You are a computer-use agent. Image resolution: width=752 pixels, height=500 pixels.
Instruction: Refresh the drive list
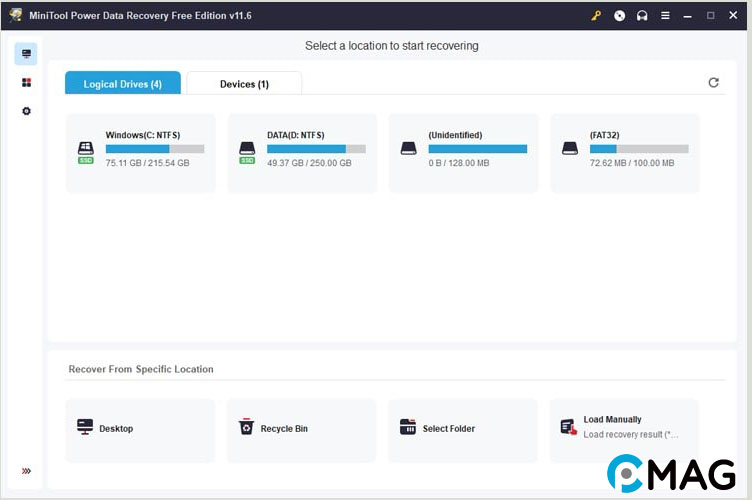[713, 82]
